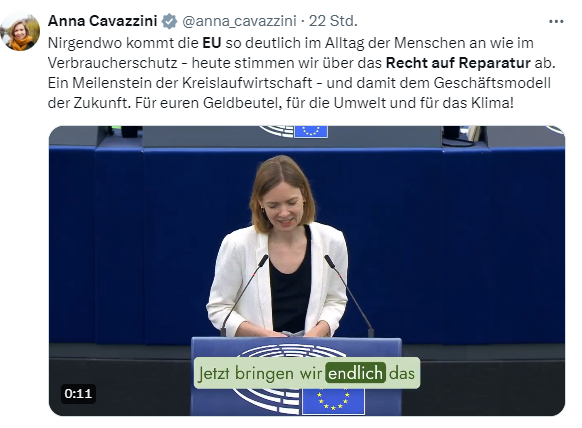
Task: Click the 0:11 video duration badge
Action: [x=78, y=393]
